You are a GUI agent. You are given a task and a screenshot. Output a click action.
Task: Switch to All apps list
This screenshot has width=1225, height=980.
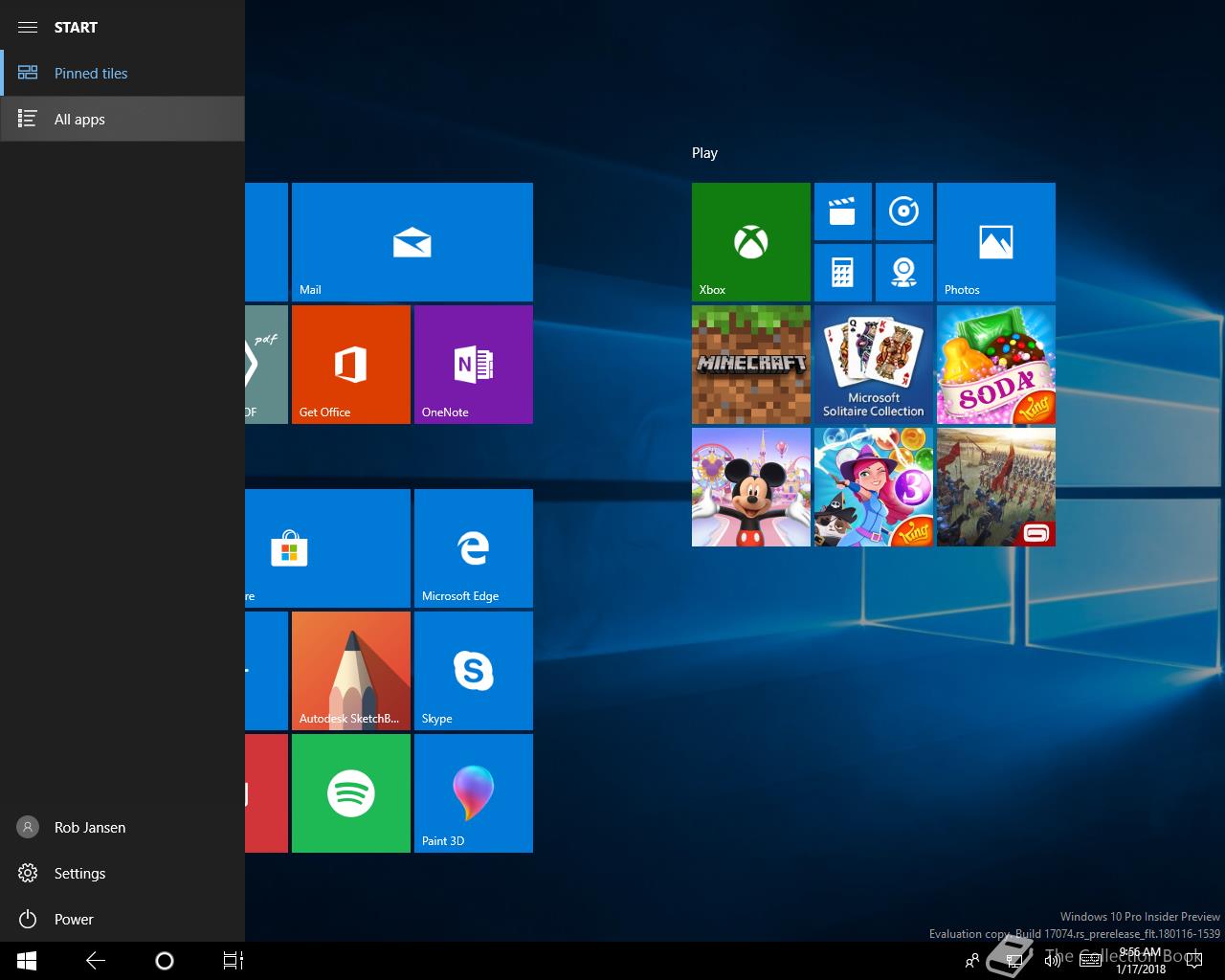[x=122, y=119]
